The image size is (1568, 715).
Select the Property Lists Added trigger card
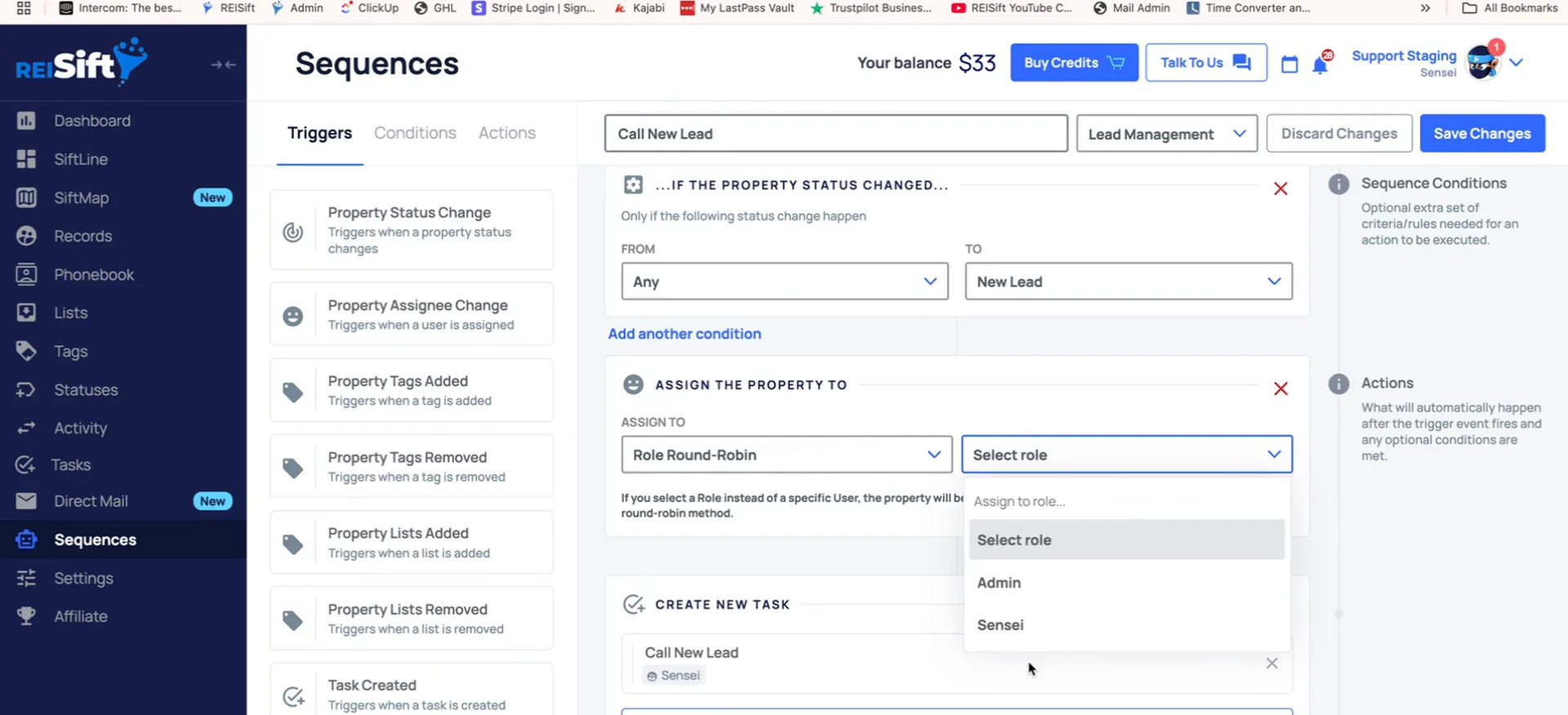coord(412,542)
